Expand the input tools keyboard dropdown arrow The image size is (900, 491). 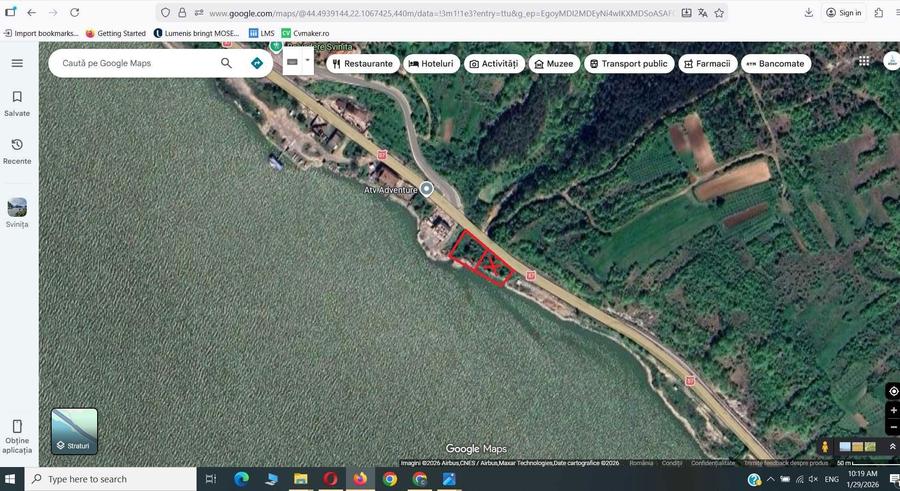[x=307, y=61]
